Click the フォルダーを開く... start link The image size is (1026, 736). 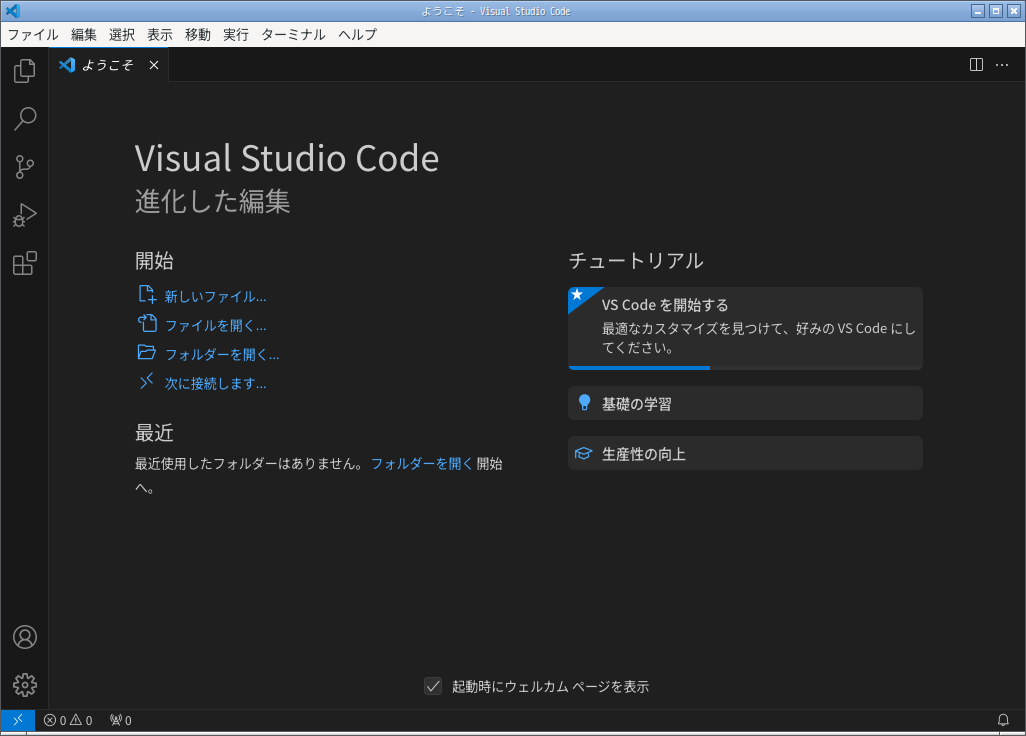point(222,354)
